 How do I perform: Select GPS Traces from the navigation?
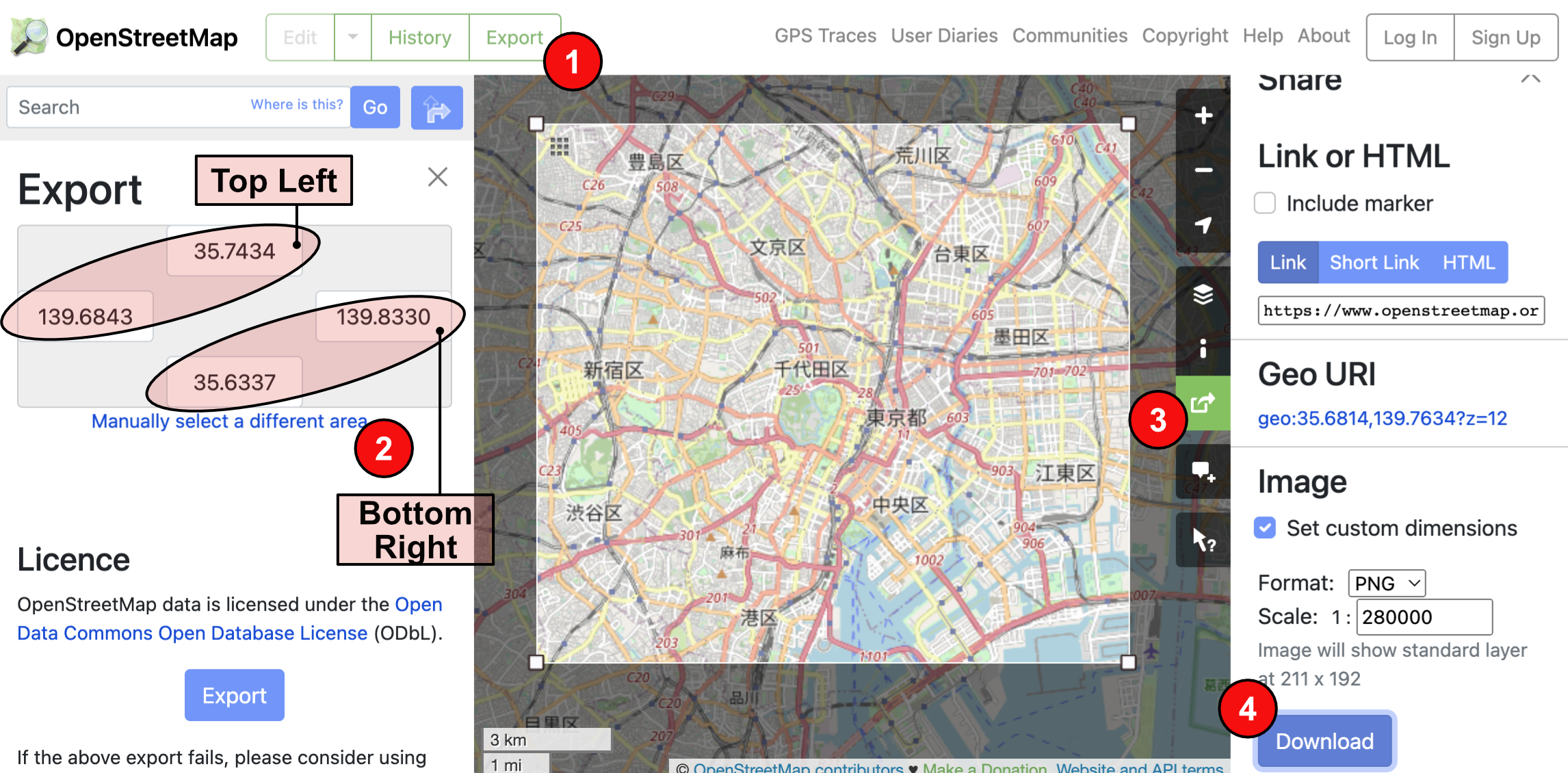[x=825, y=36]
